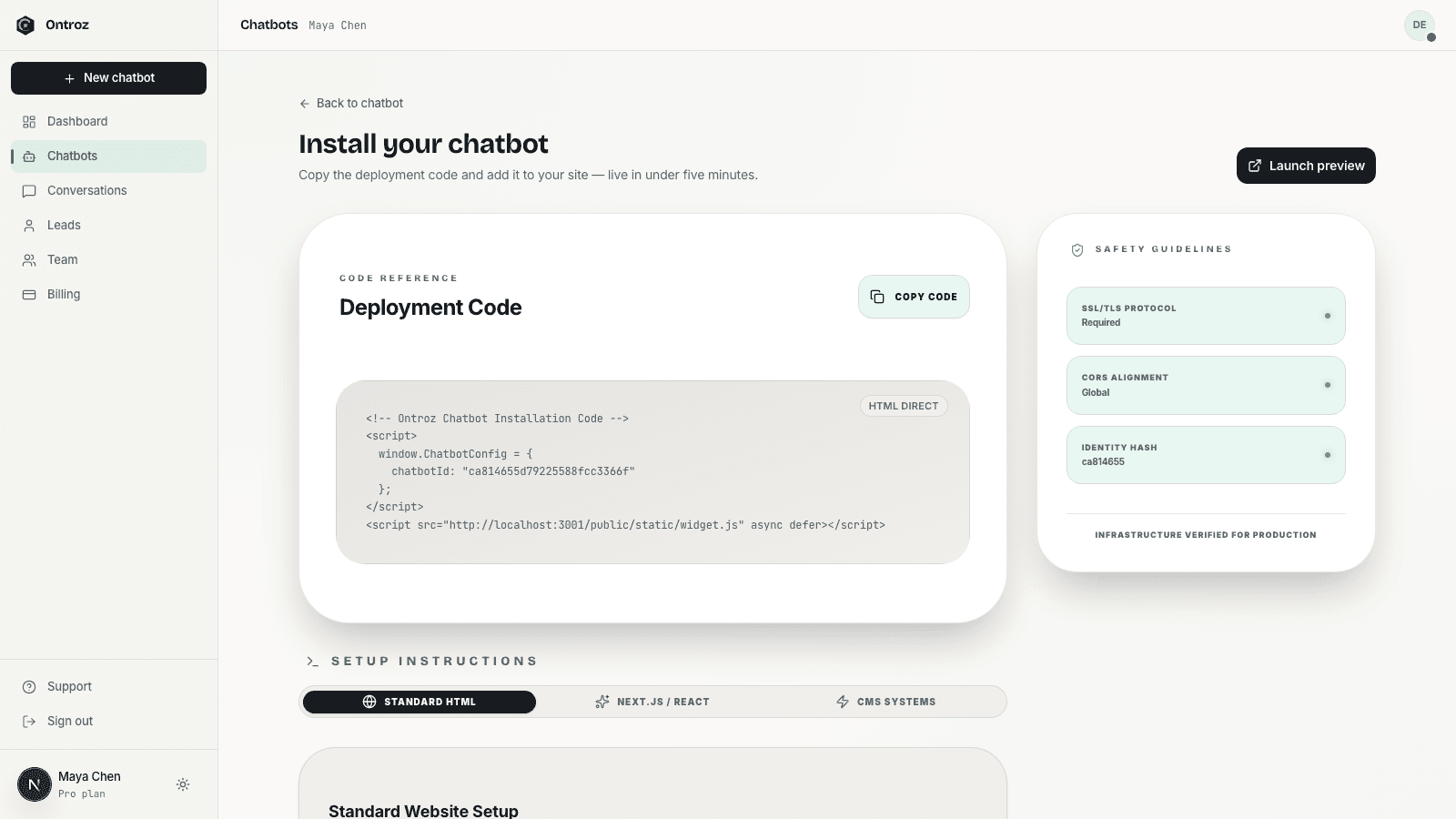This screenshot has height=819, width=1456.
Task: Click the Safety Guidelines shield icon
Action: click(x=1077, y=250)
